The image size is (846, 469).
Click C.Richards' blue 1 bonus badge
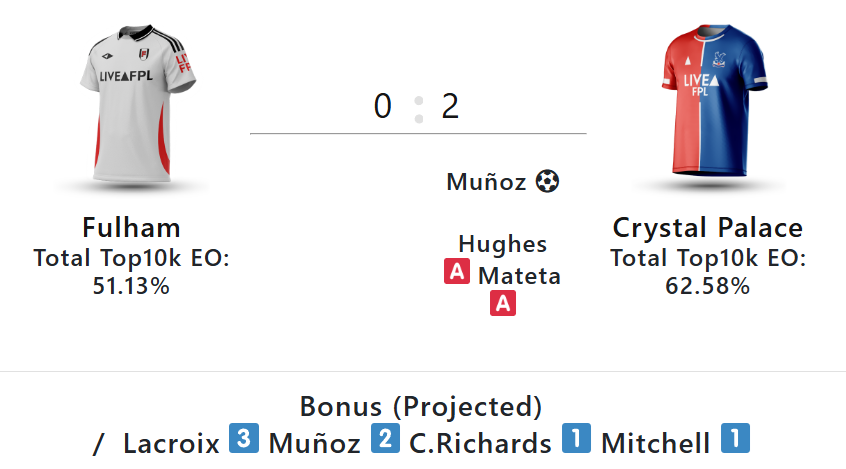click(x=576, y=439)
